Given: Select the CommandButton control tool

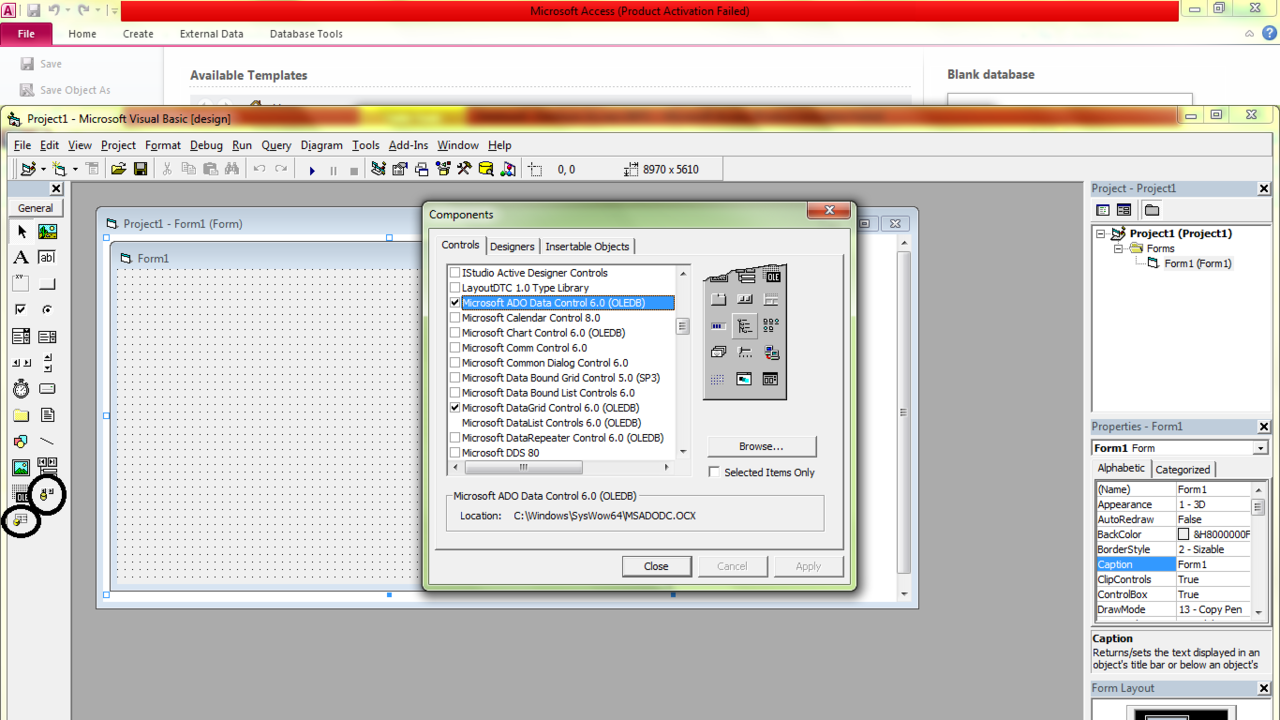Looking at the screenshot, I should tap(47, 284).
